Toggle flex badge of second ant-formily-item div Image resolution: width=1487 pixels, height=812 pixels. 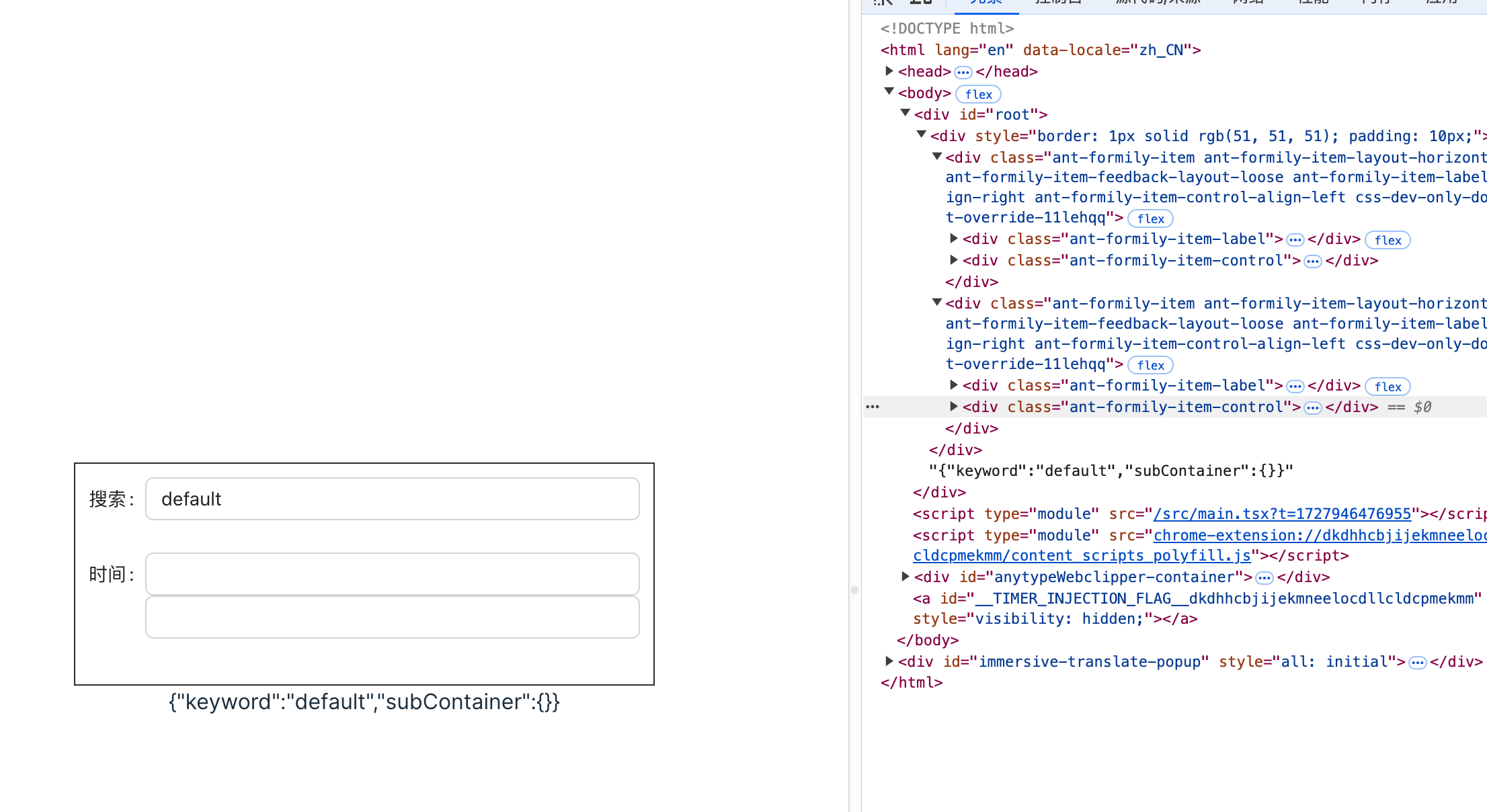click(x=1150, y=365)
